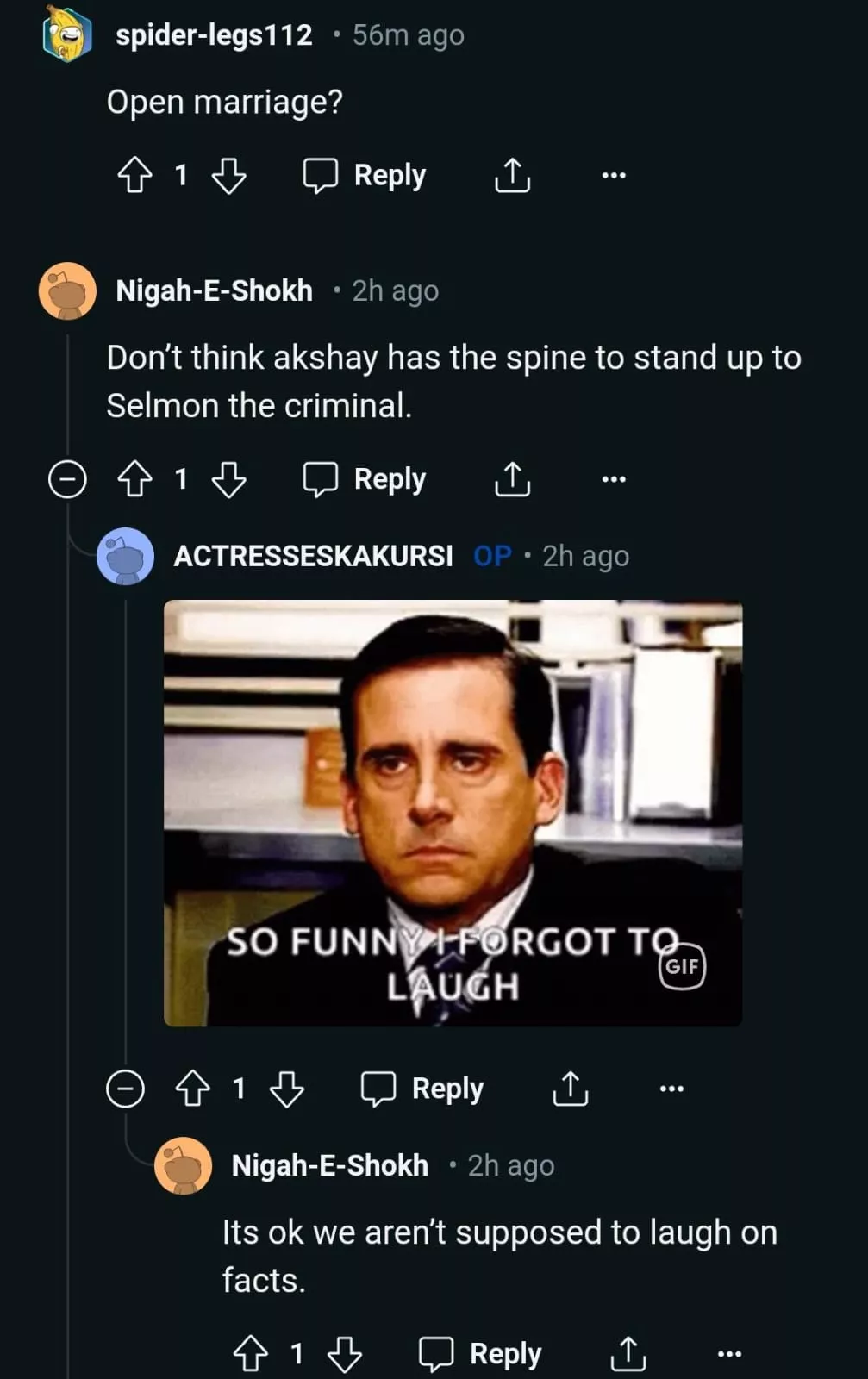Reply to spider-legs112's comment
This screenshot has width=868, height=1379.
[365, 176]
